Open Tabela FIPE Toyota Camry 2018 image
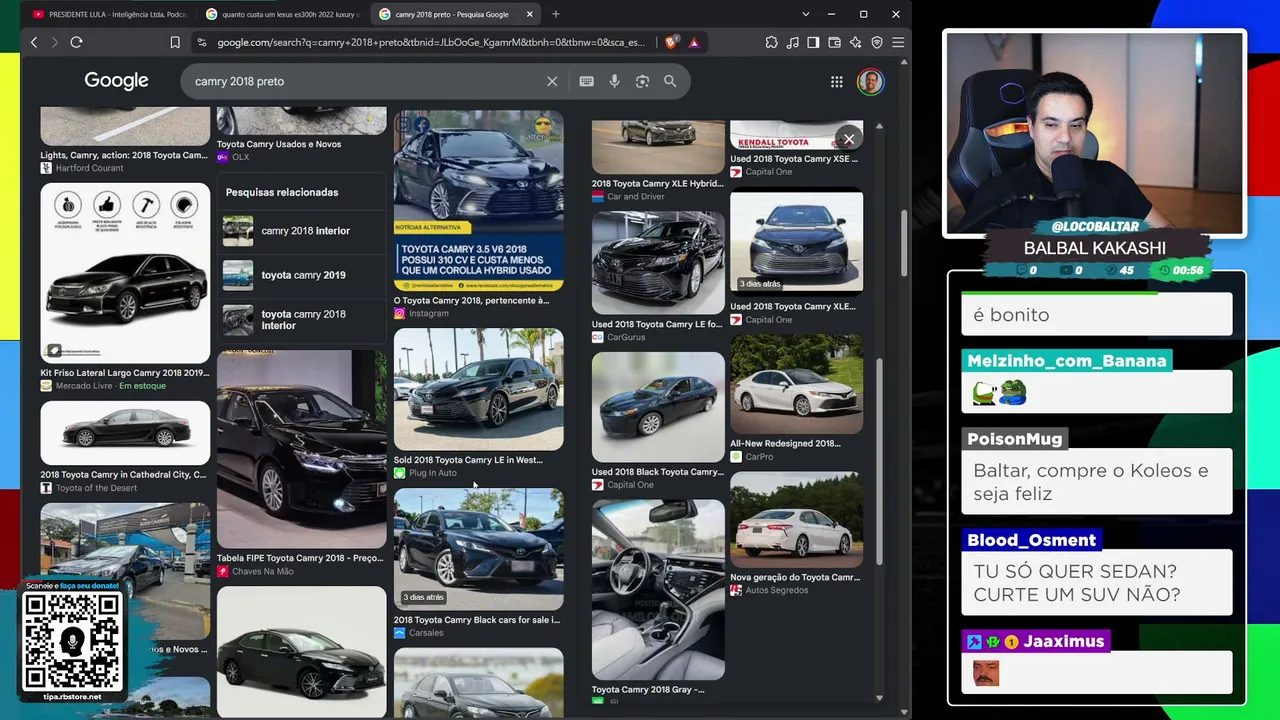The width and height of the screenshot is (1280, 720). tap(301, 449)
